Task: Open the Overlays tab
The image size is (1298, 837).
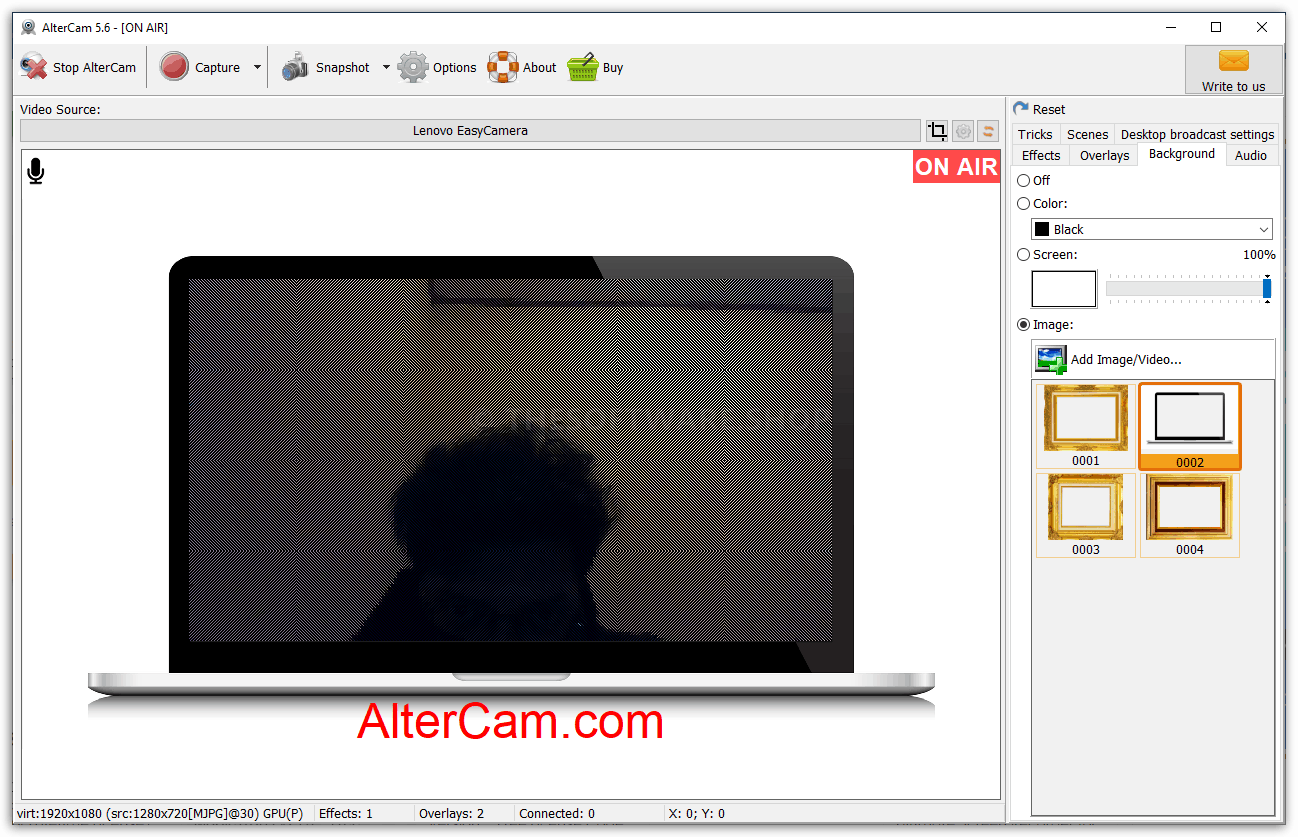Action: point(1104,155)
